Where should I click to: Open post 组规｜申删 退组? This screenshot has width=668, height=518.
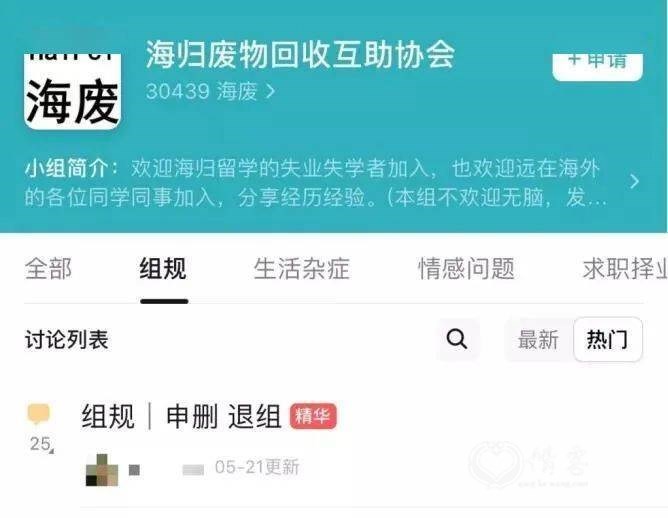(181, 416)
